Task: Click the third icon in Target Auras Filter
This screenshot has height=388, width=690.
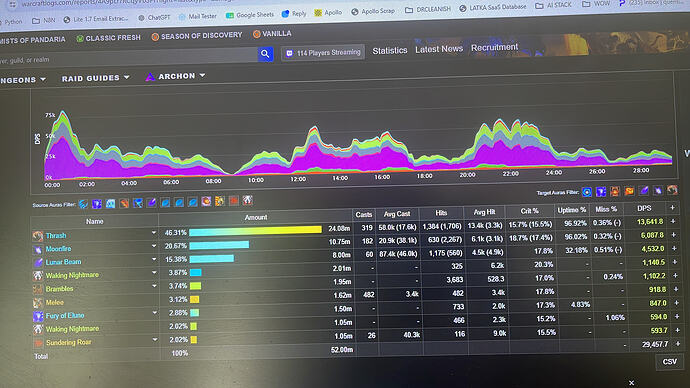Action: 615,191
